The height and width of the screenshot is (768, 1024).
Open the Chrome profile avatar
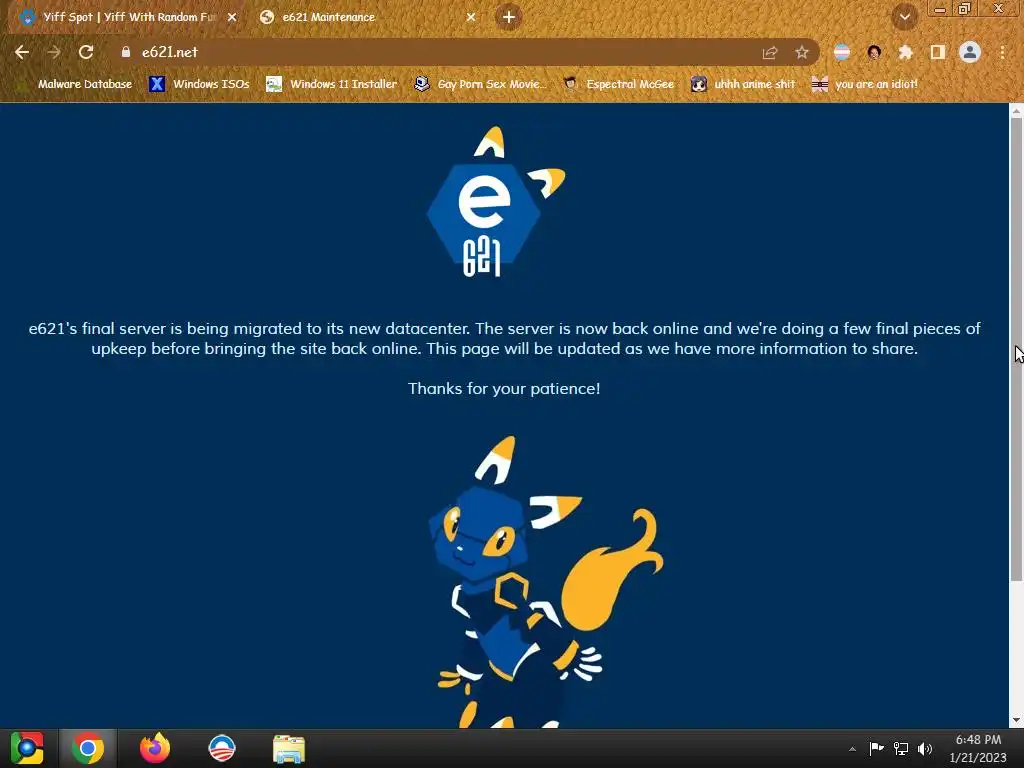(970, 52)
